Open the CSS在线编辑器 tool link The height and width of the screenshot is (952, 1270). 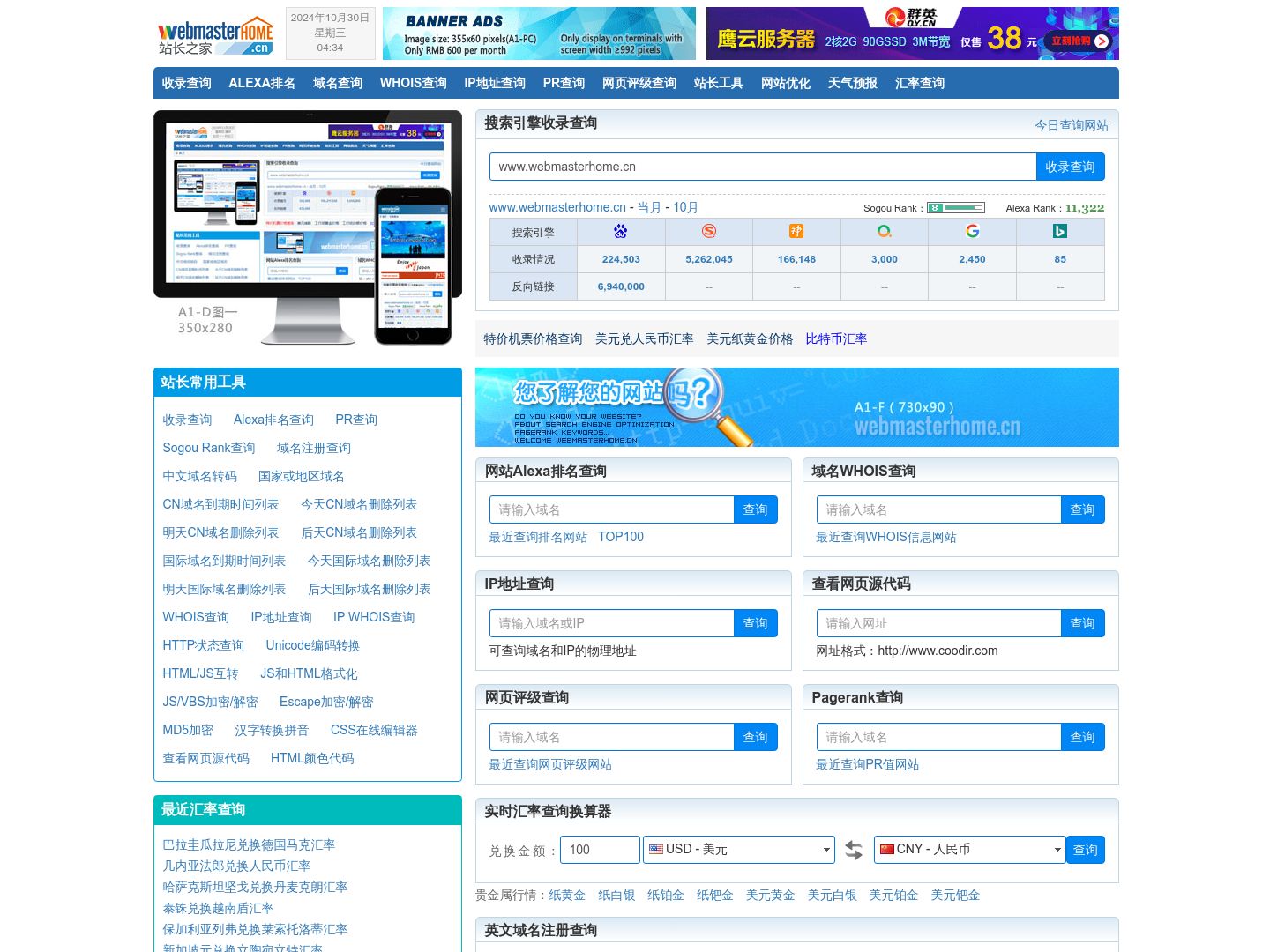374,730
